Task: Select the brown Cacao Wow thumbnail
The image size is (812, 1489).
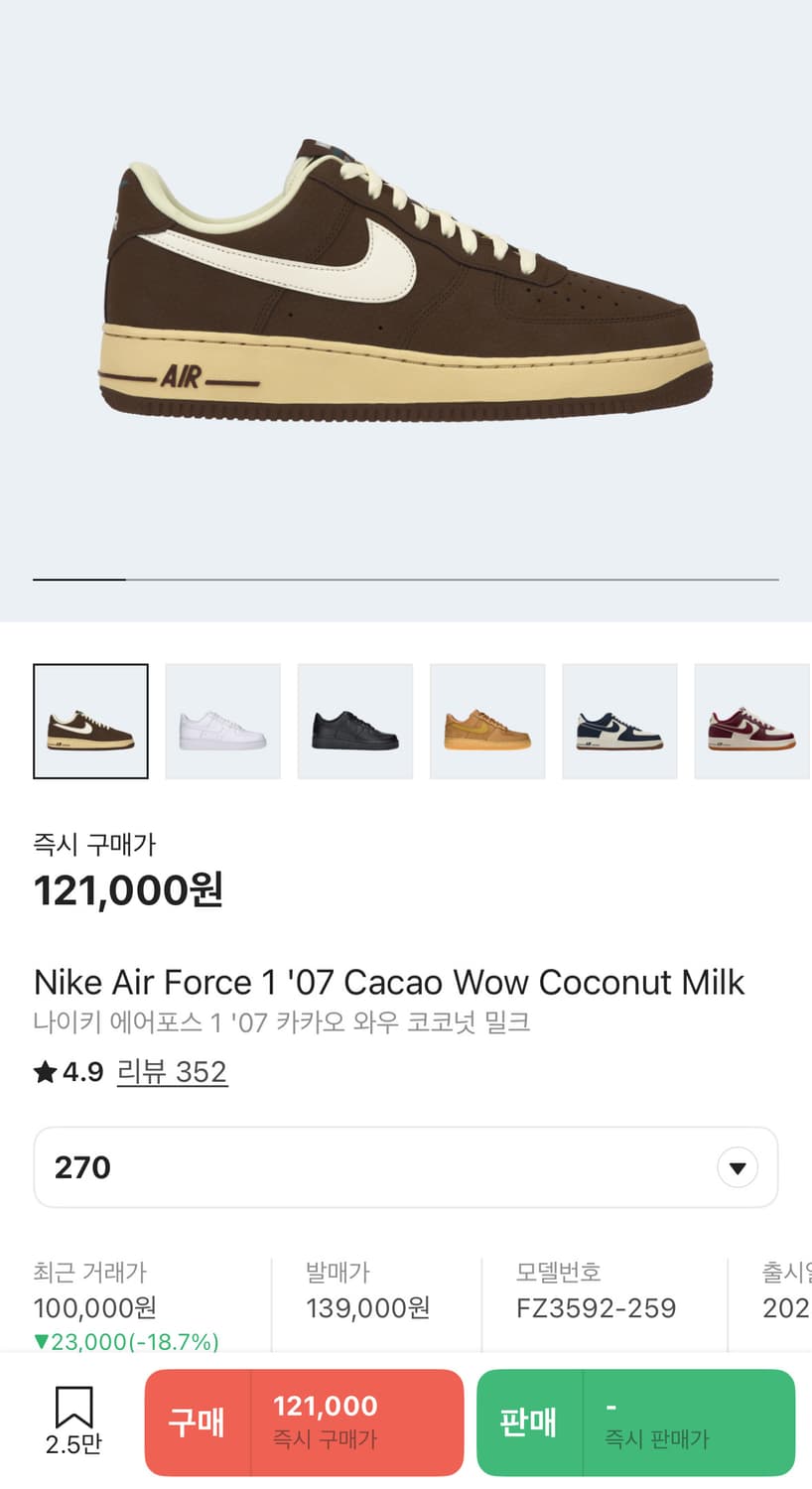Action: tap(90, 722)
